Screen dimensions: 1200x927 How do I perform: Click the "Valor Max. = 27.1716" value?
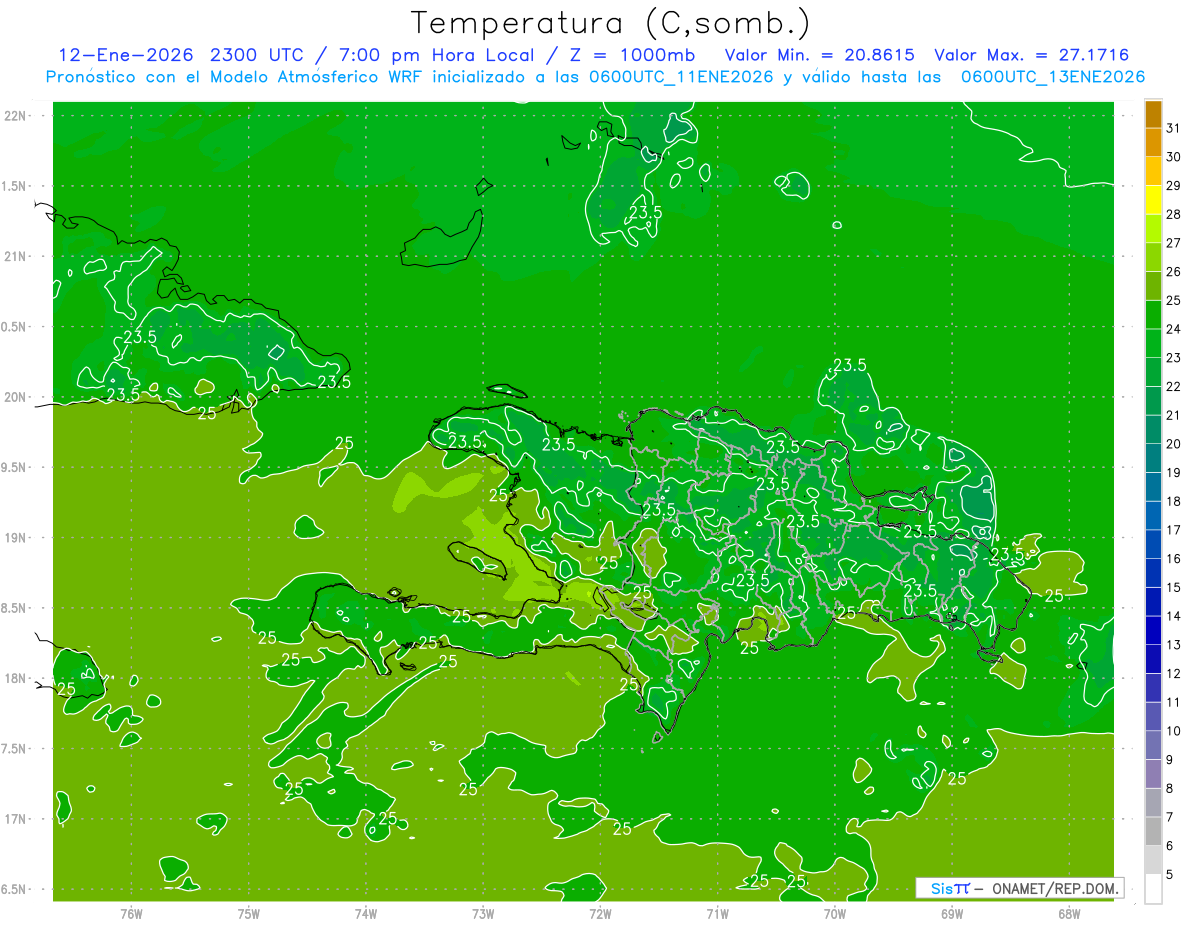coord(1032,56)
